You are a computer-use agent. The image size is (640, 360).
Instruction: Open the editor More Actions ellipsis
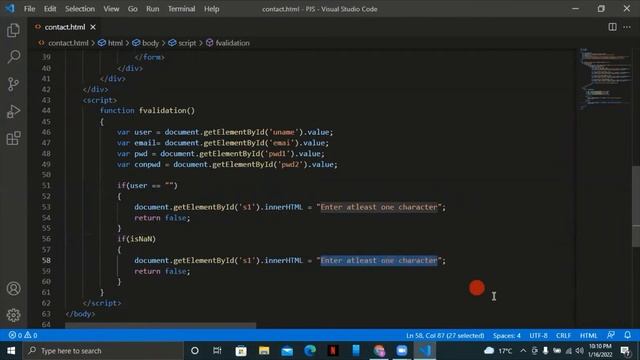coord(627,27)
